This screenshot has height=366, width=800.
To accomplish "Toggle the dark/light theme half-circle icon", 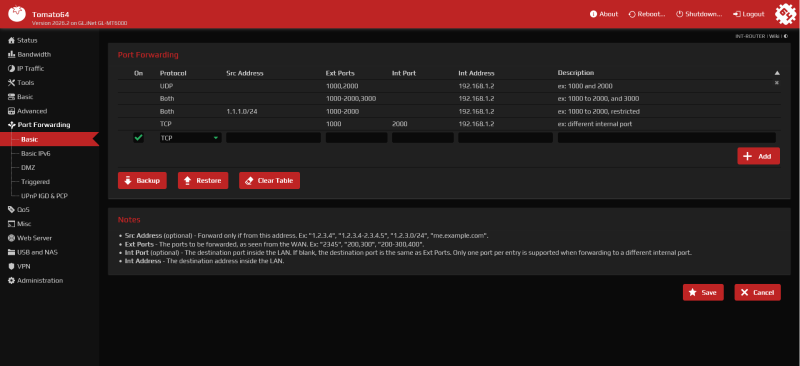I will [x=786, y=37].
